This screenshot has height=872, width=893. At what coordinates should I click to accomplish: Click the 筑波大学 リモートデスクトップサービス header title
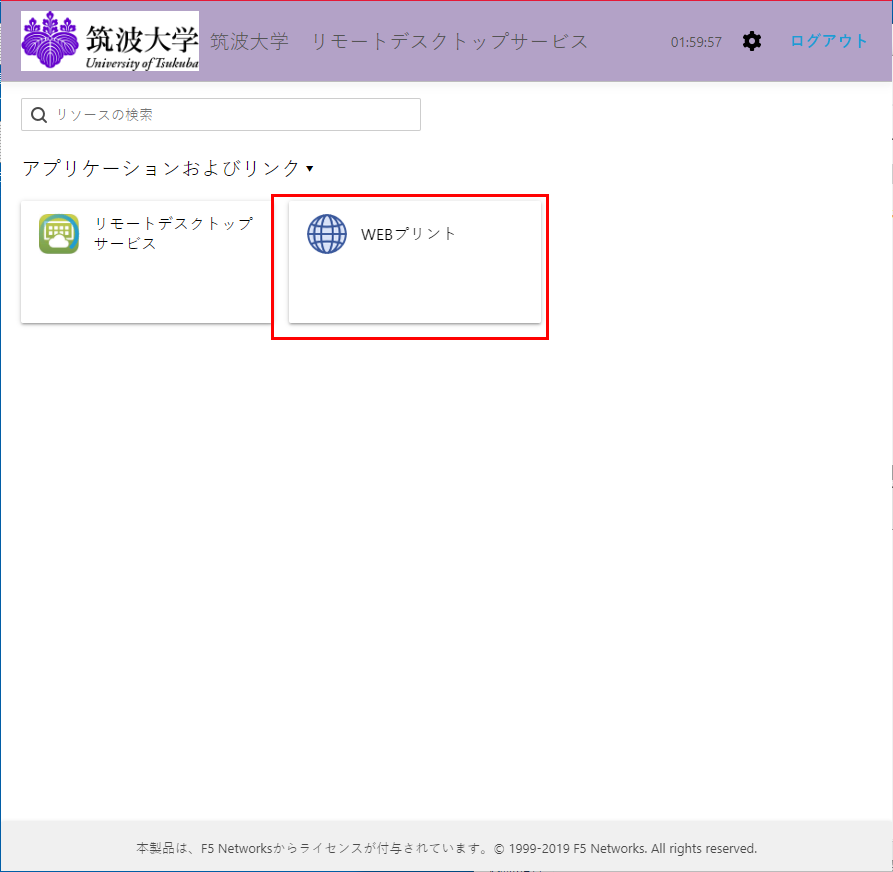coord(399,42)
